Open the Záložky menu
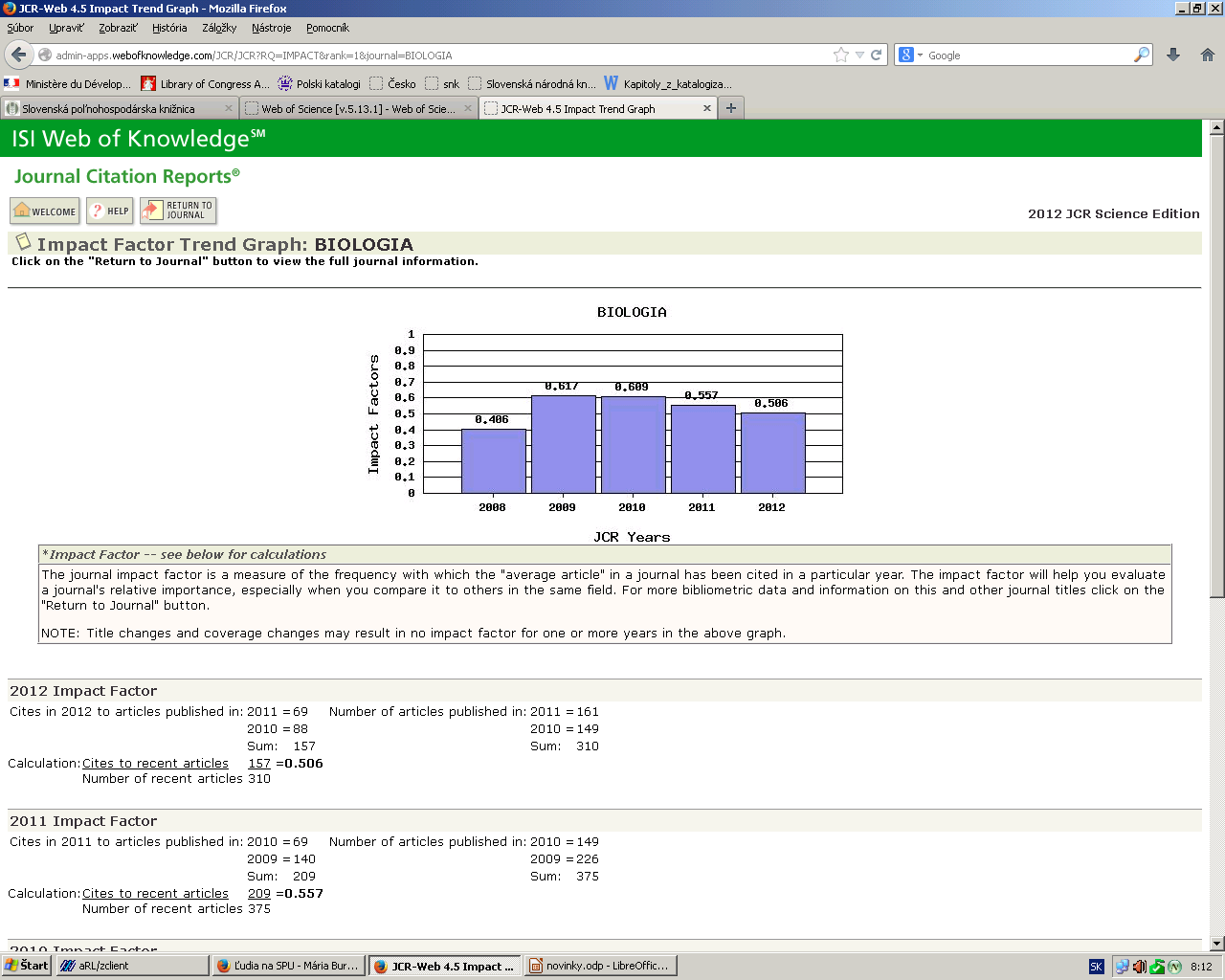 [x=219, y=28]
